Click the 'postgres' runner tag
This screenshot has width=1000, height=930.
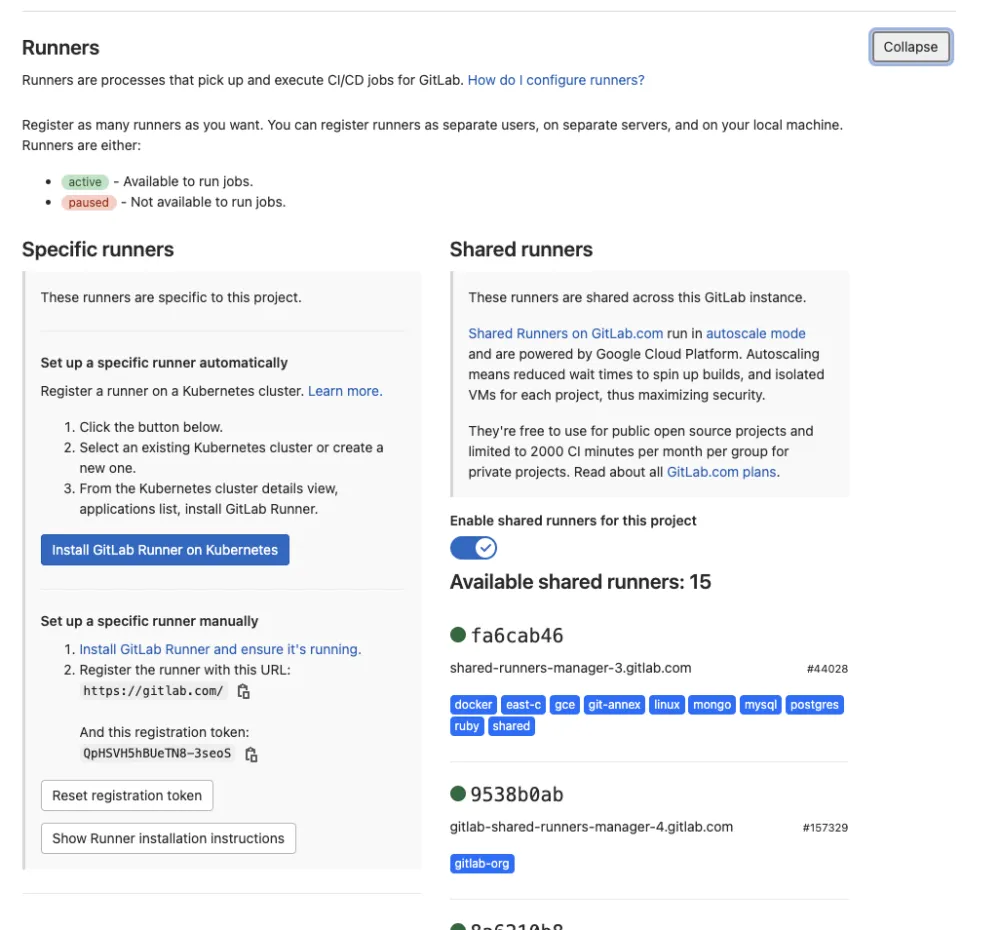[x=814, y=705]
